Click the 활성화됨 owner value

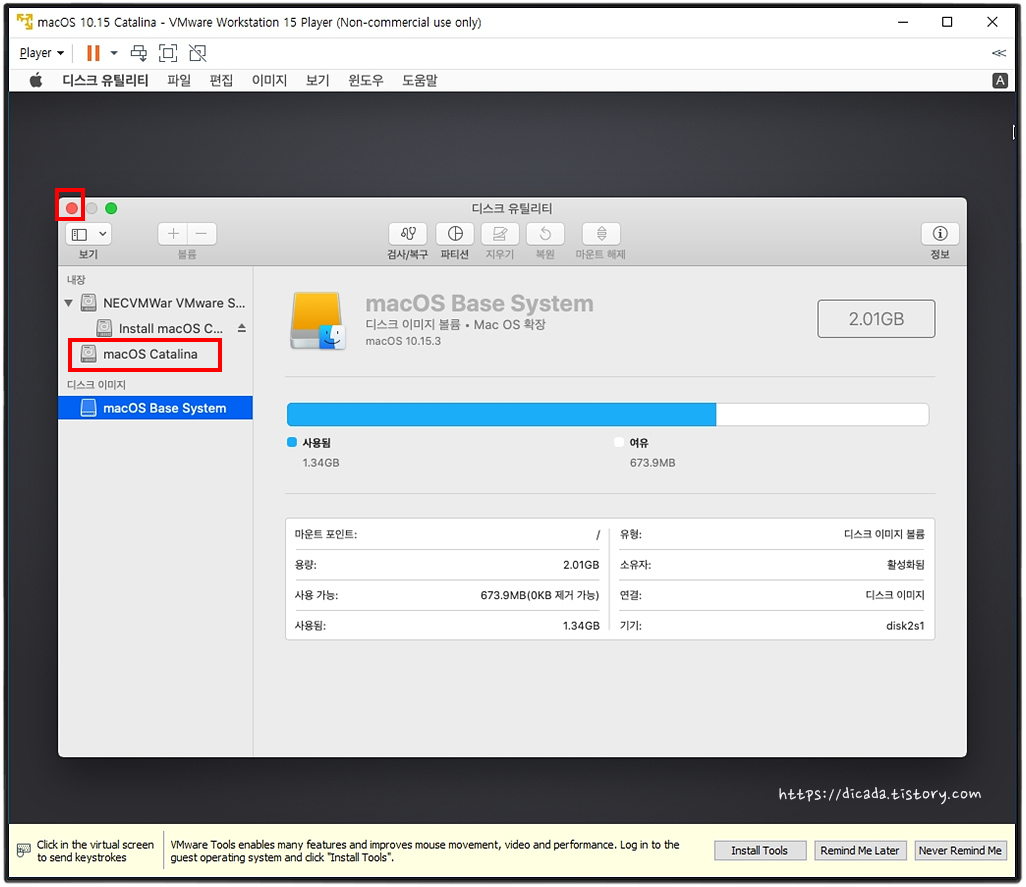point(906,565)
